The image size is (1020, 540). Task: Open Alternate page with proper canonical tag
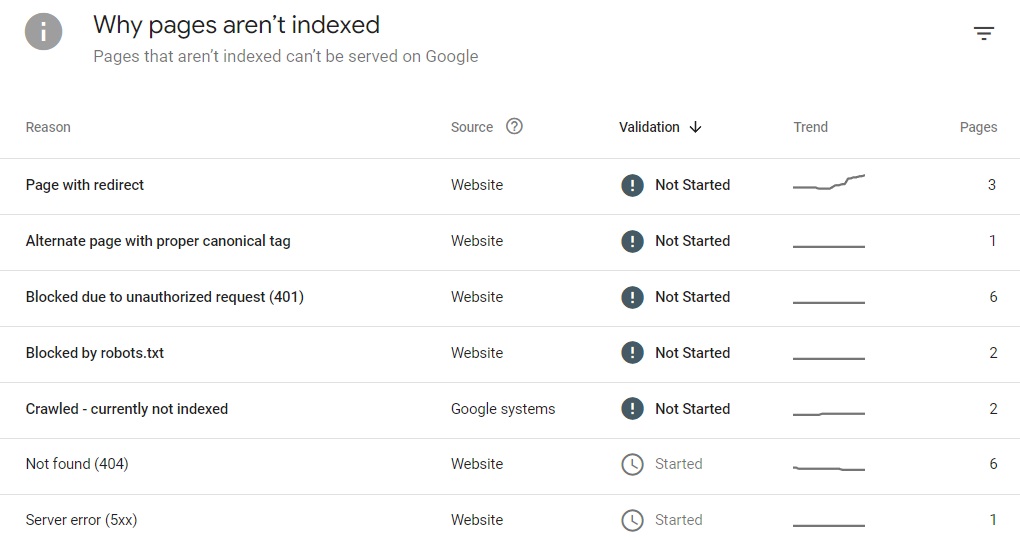pos(158,241)
